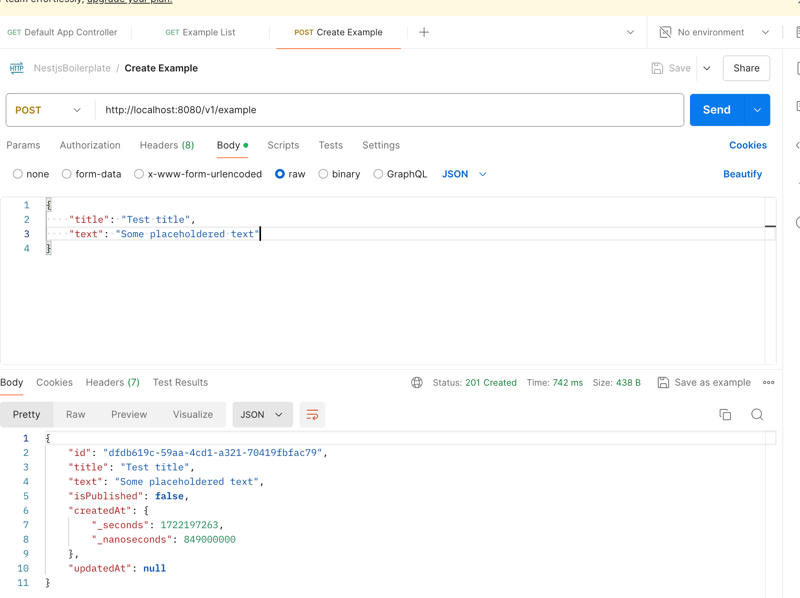Viewport: 800px width, 598px height.
Task: Select x-www-form-urlencoded body type
Action: coord(139,174)
